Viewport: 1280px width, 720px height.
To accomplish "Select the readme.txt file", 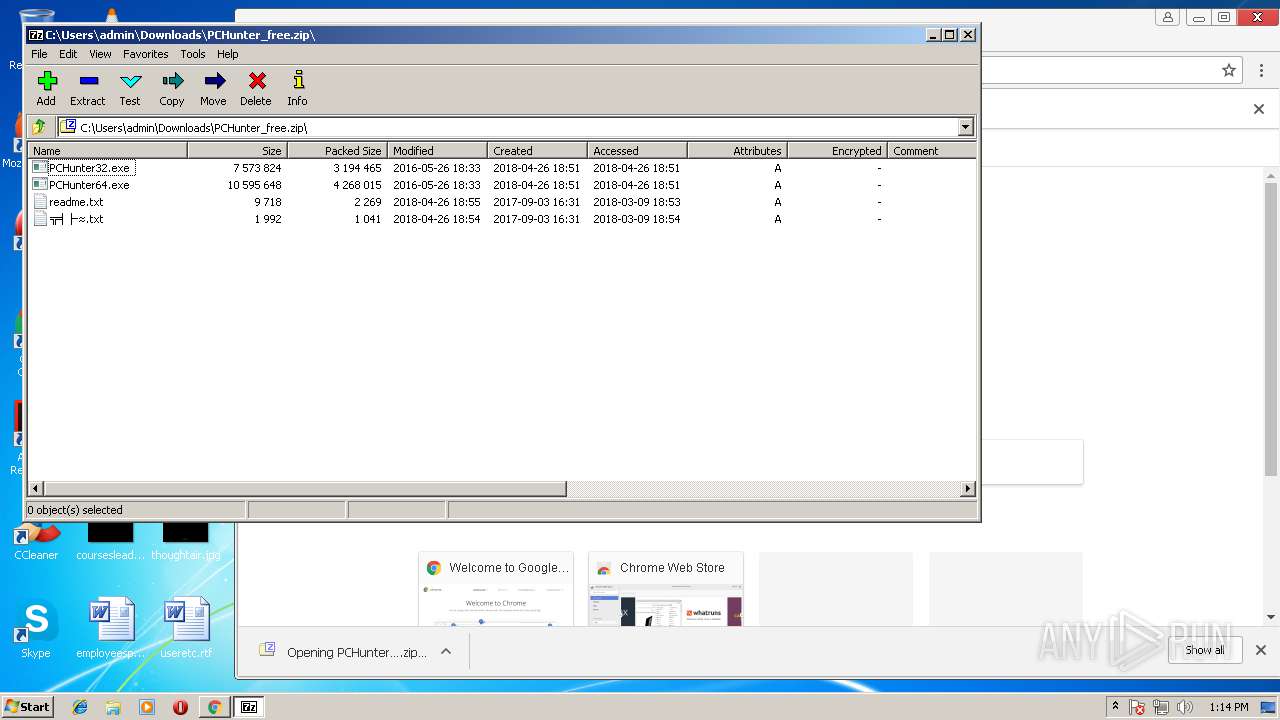I will point(76,202).
